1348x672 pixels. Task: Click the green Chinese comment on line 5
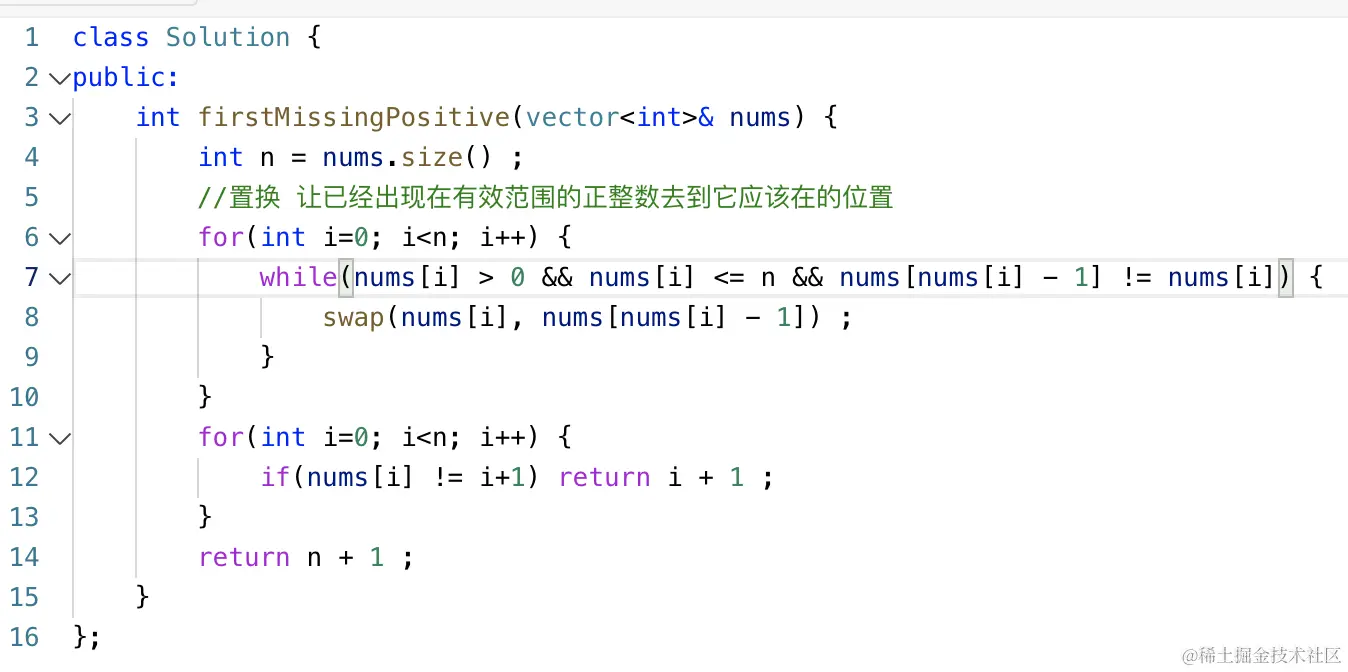pyautogui.click(x=545, y=198)
